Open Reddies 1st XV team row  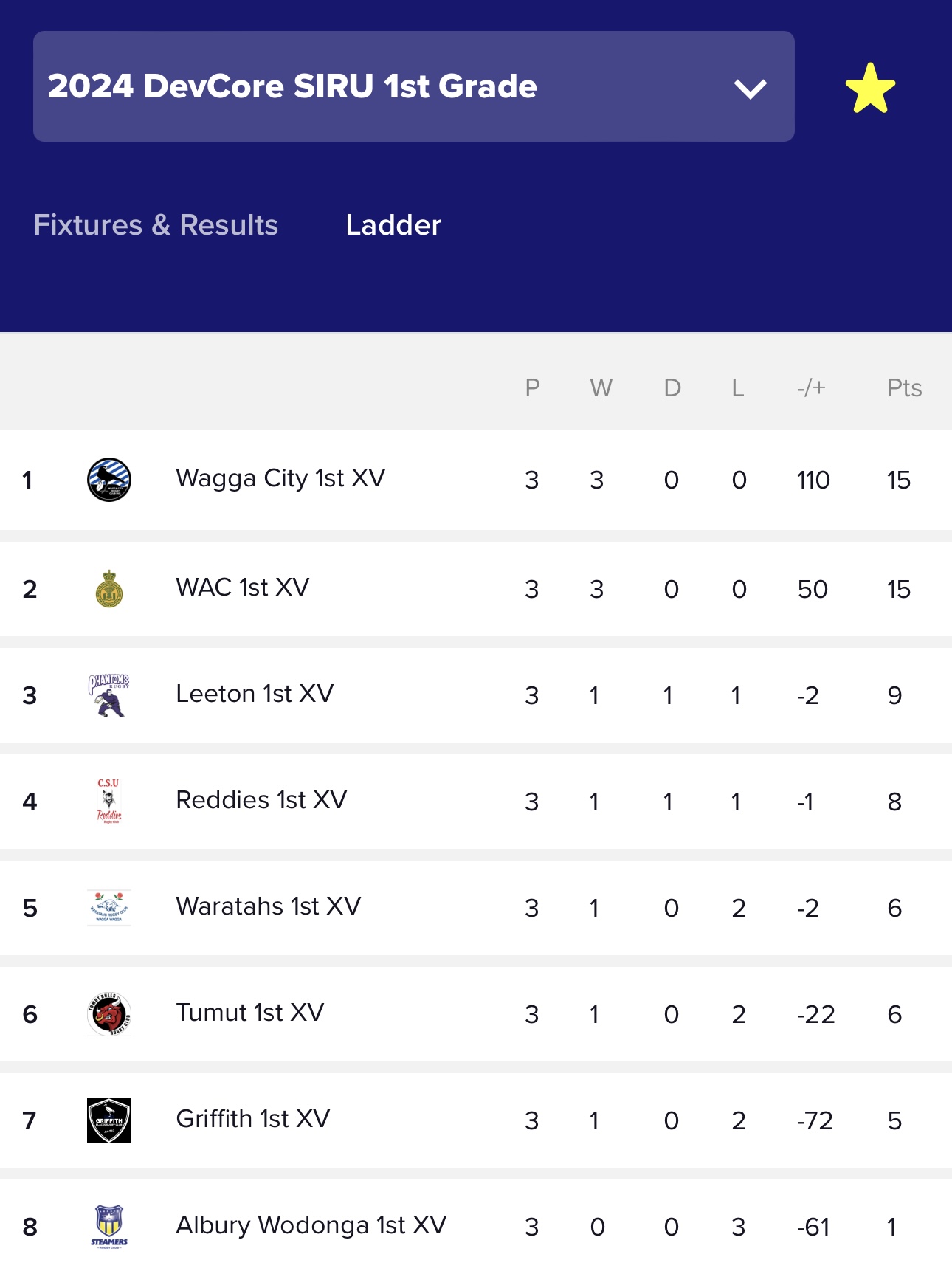(x=476, y=802)
